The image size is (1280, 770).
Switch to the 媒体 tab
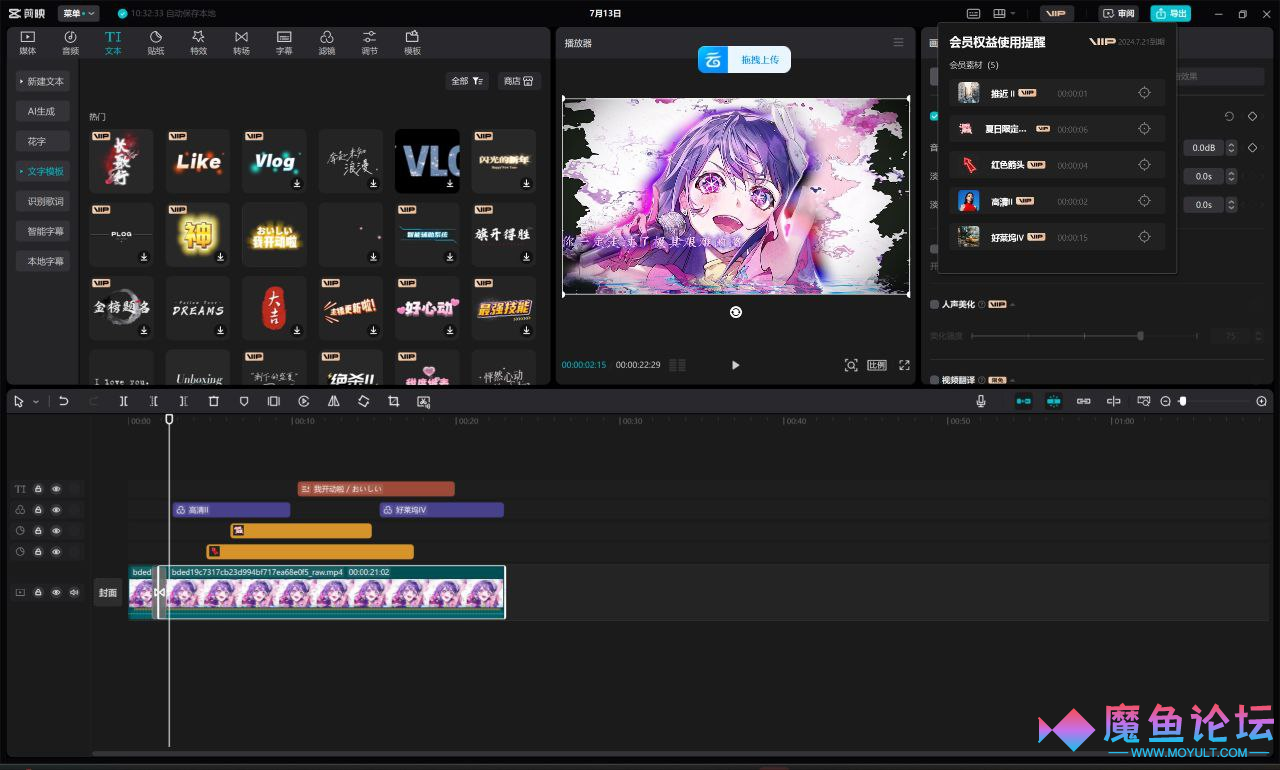[x=28, y=42]
